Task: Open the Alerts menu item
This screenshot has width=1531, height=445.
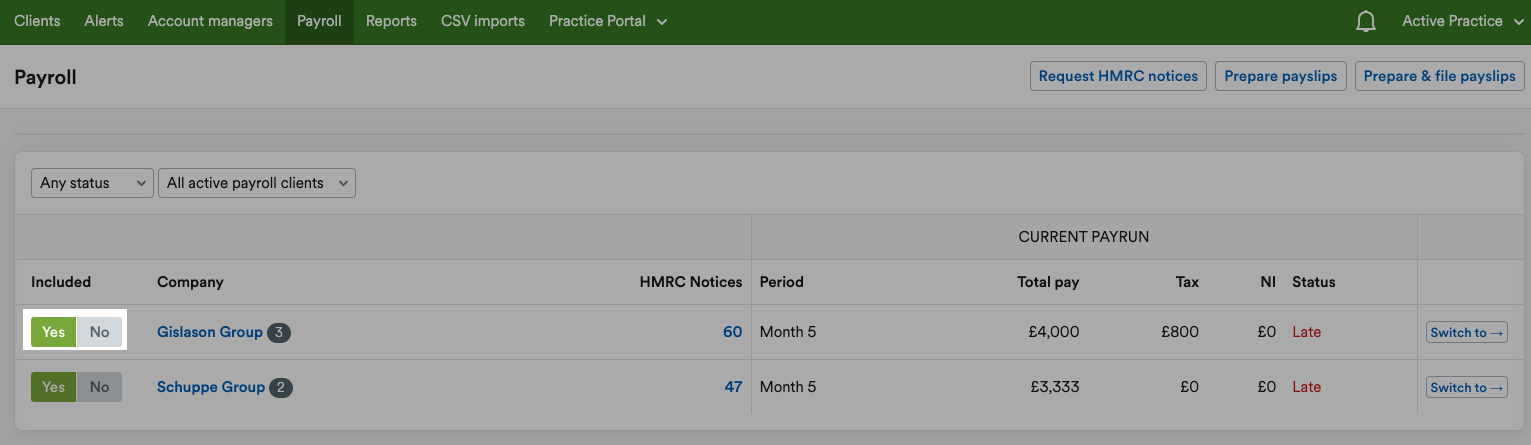Action: tap(104, 21)
